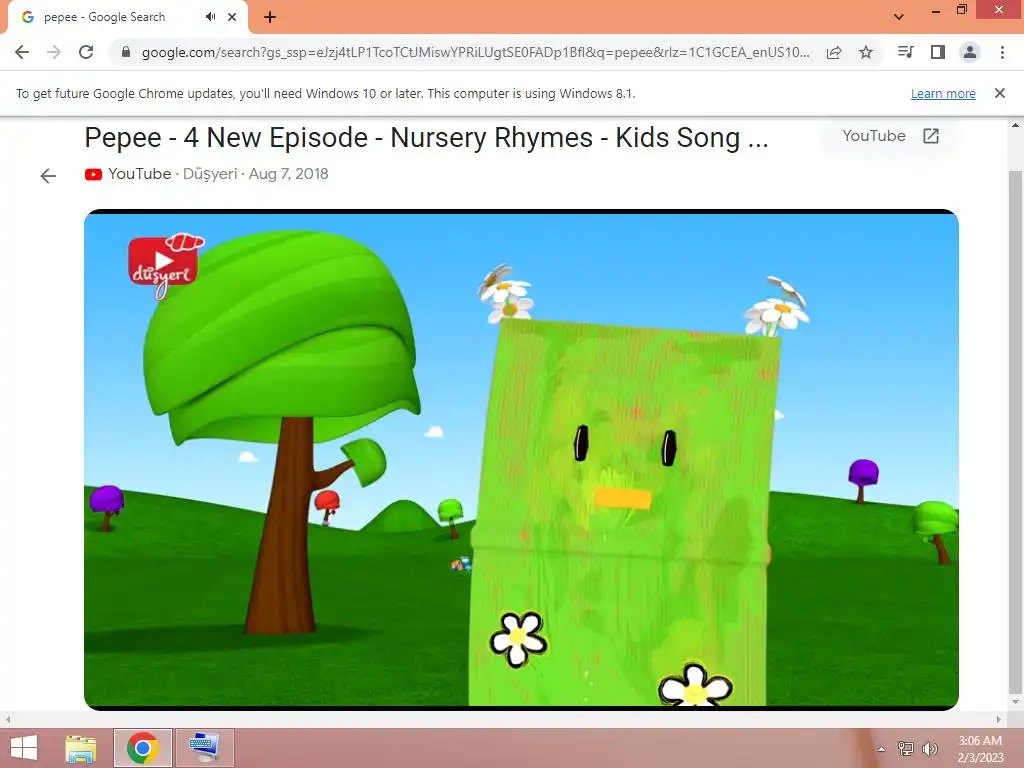Click the scrollbar up arrow

[1015, 125]
